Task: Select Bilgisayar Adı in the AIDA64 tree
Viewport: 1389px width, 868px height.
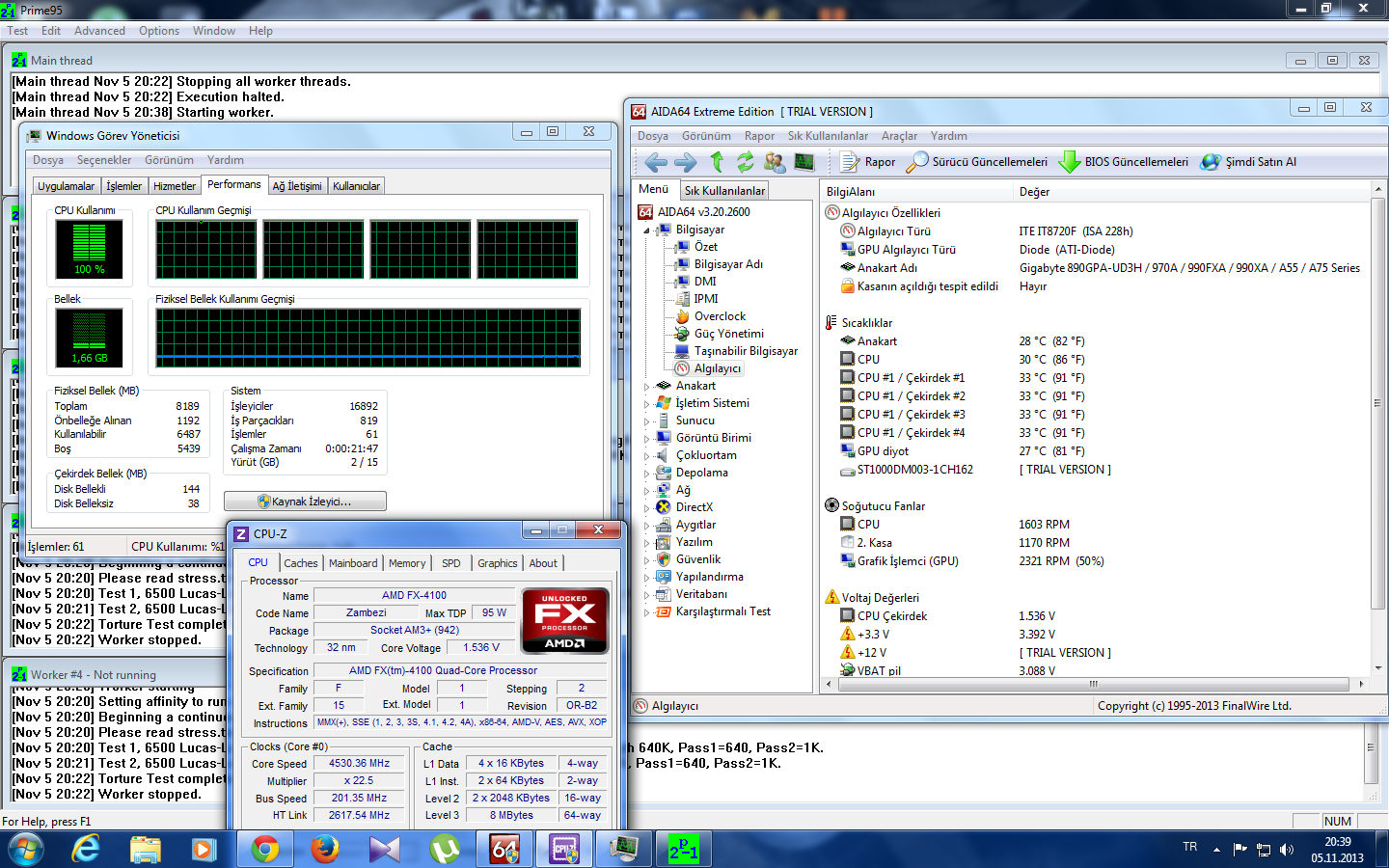Action: coord(728,264)
